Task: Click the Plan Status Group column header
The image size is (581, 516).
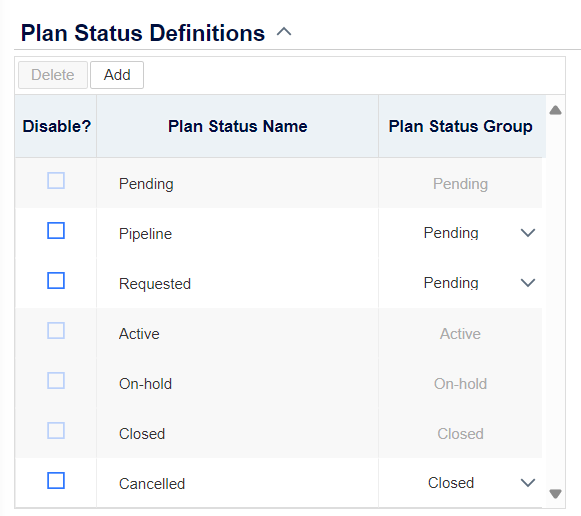Action: coord(461,126)
